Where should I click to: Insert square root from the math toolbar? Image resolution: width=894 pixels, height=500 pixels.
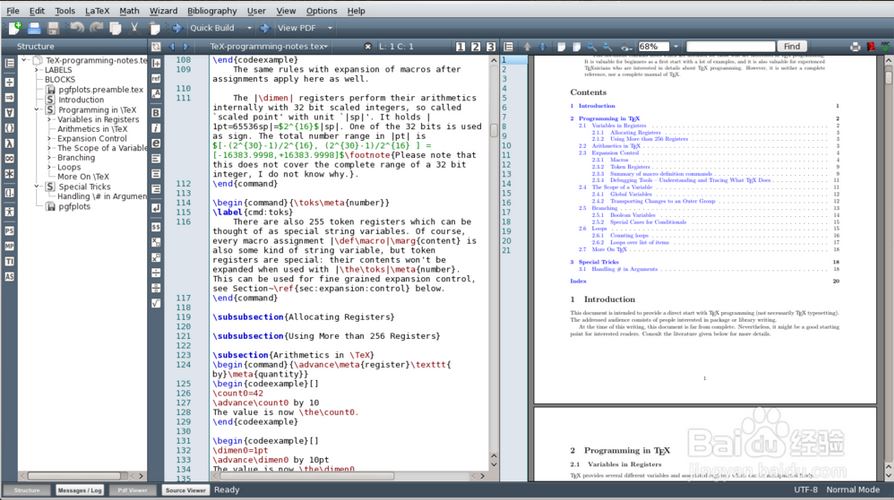[156, 302]
